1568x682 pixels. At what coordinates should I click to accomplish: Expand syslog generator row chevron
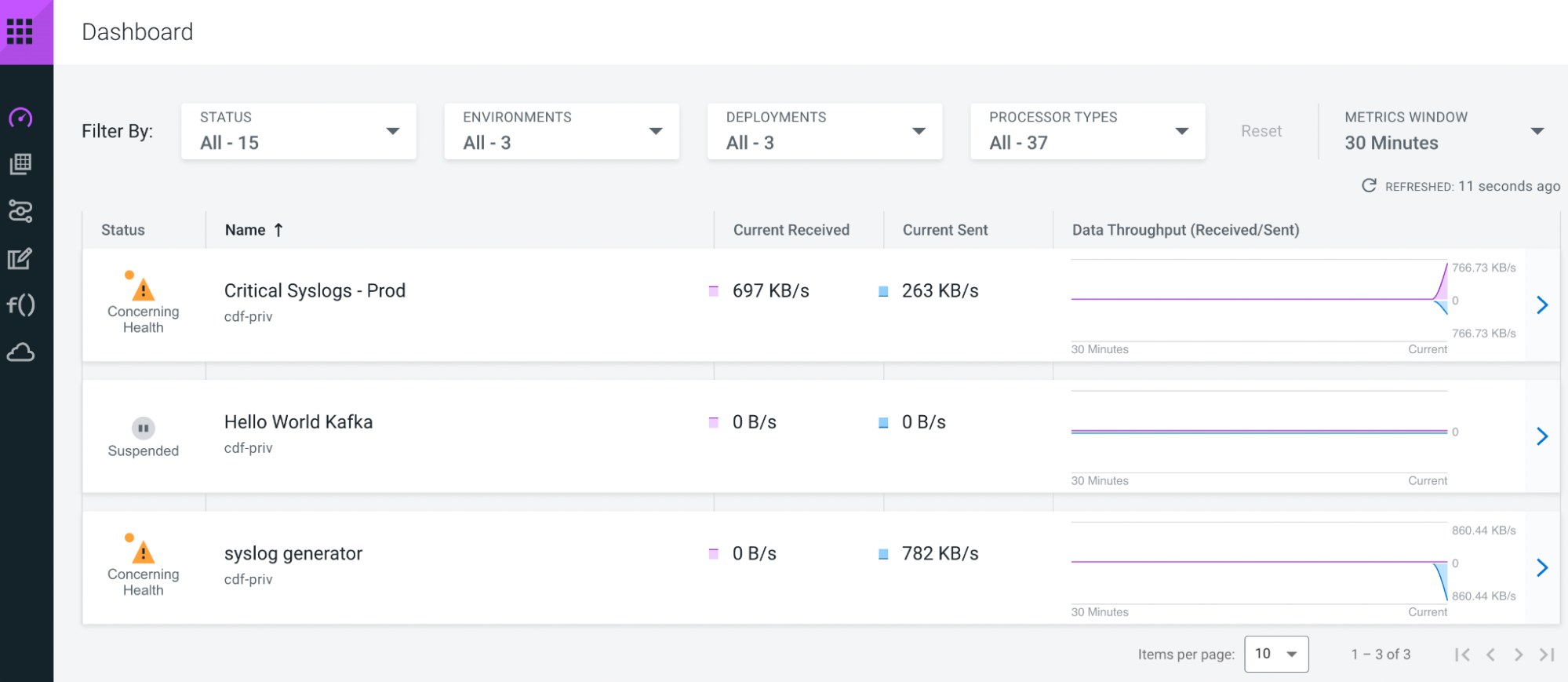point(1542,567)
